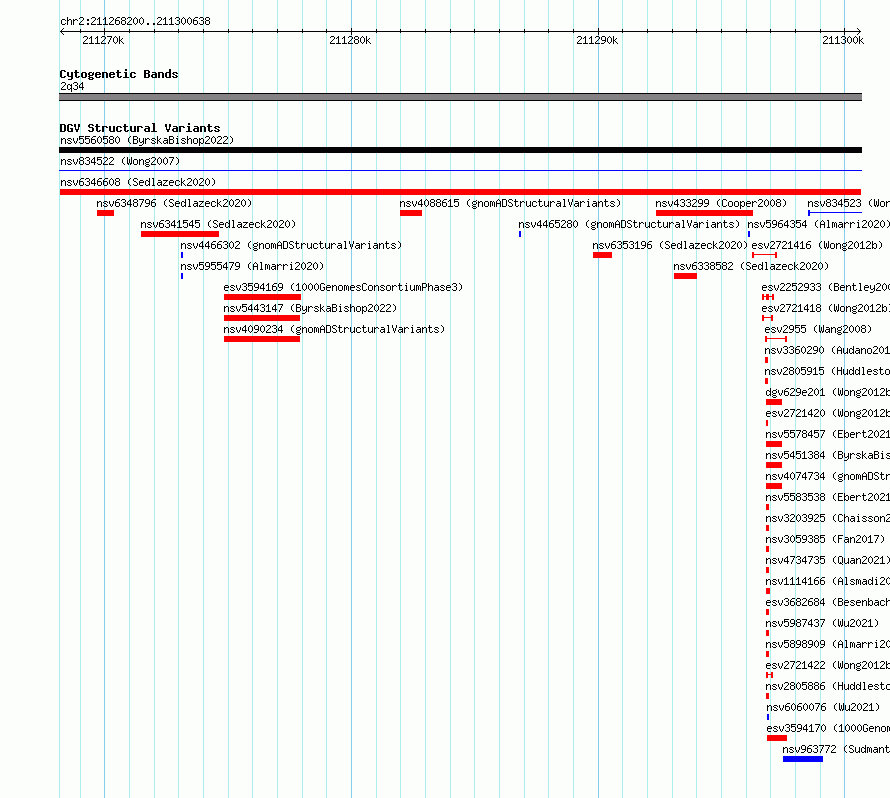
Task: Click the black nsv5560580 variant bar
Action: tap(460, 150)
